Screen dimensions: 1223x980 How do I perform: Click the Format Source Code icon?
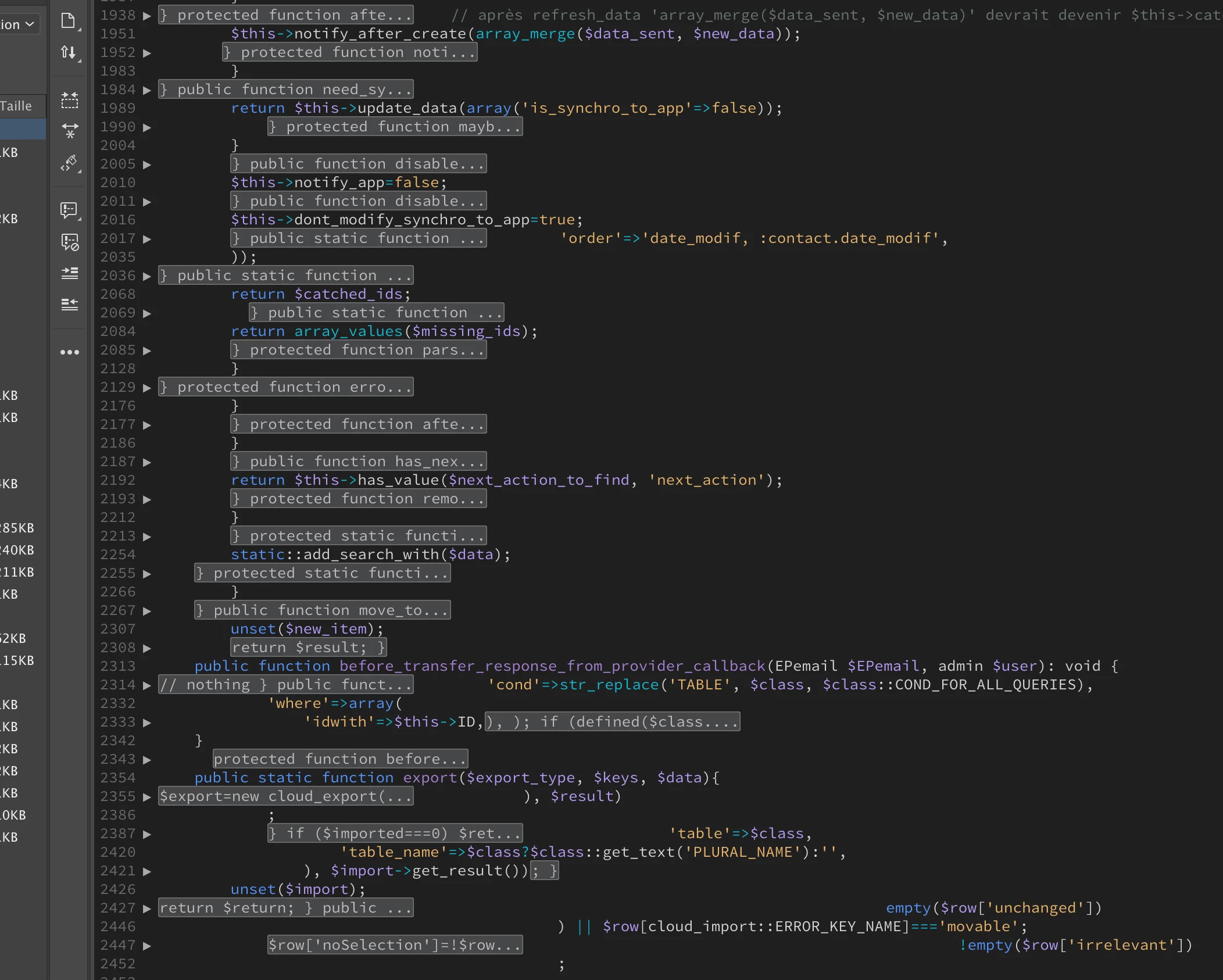(70, 163)
